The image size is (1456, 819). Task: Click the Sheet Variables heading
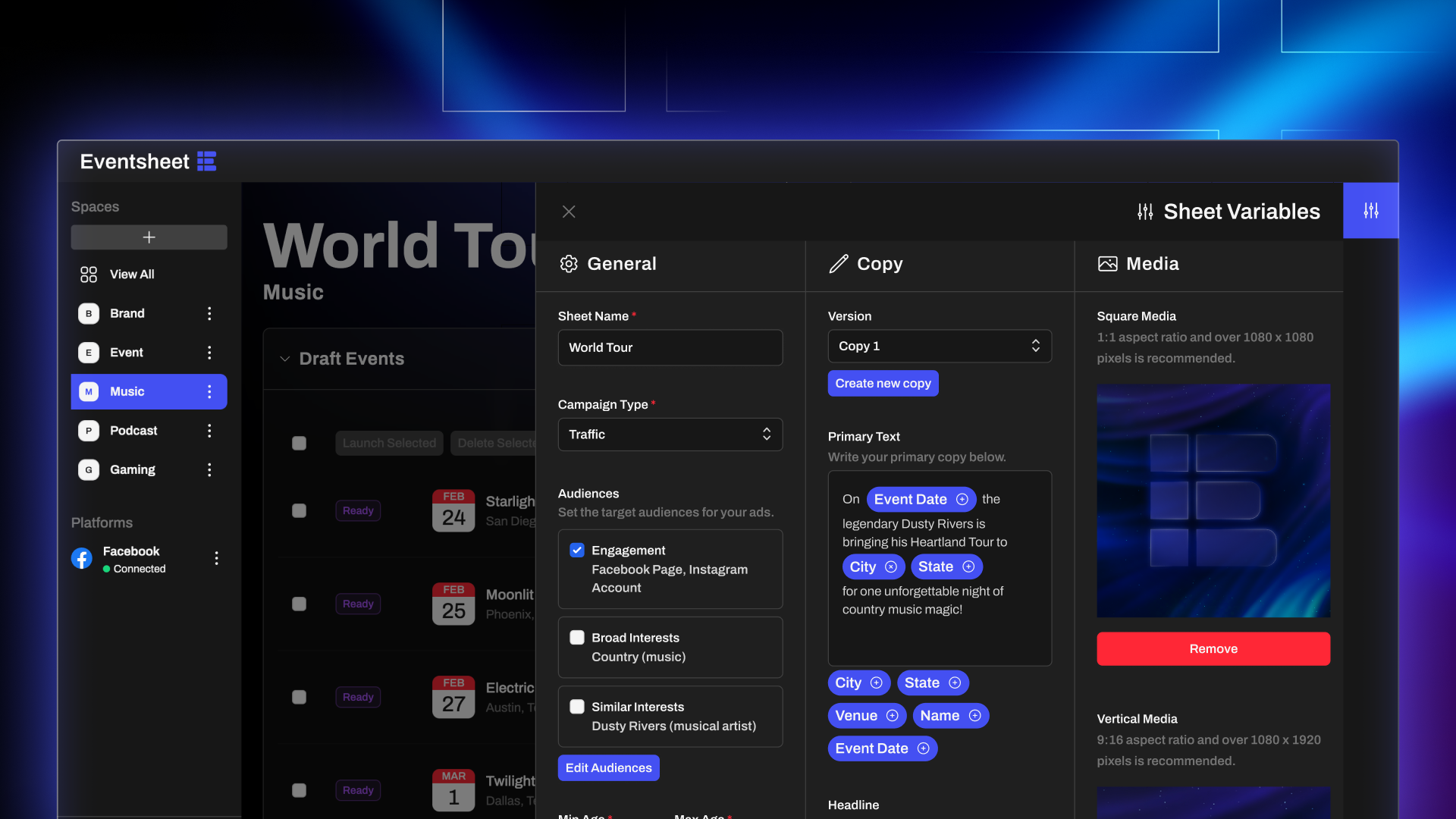click(1242, 212)
